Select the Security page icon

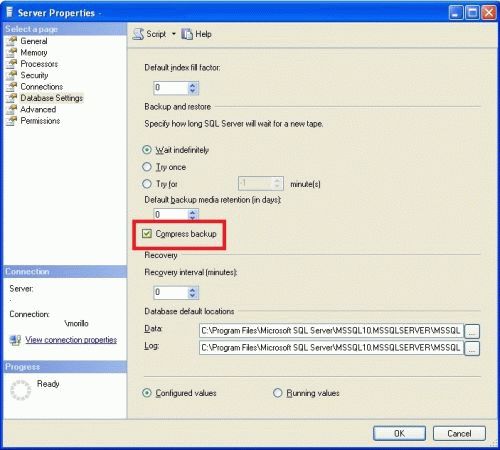pos(12,75)
